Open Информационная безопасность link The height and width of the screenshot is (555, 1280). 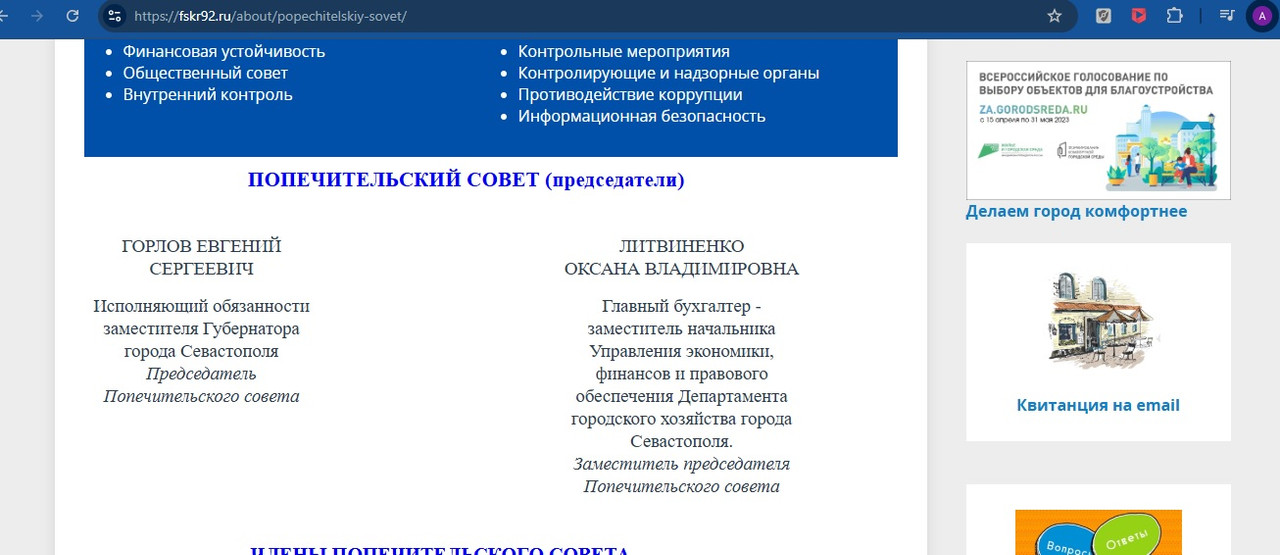tap(642, 116)
